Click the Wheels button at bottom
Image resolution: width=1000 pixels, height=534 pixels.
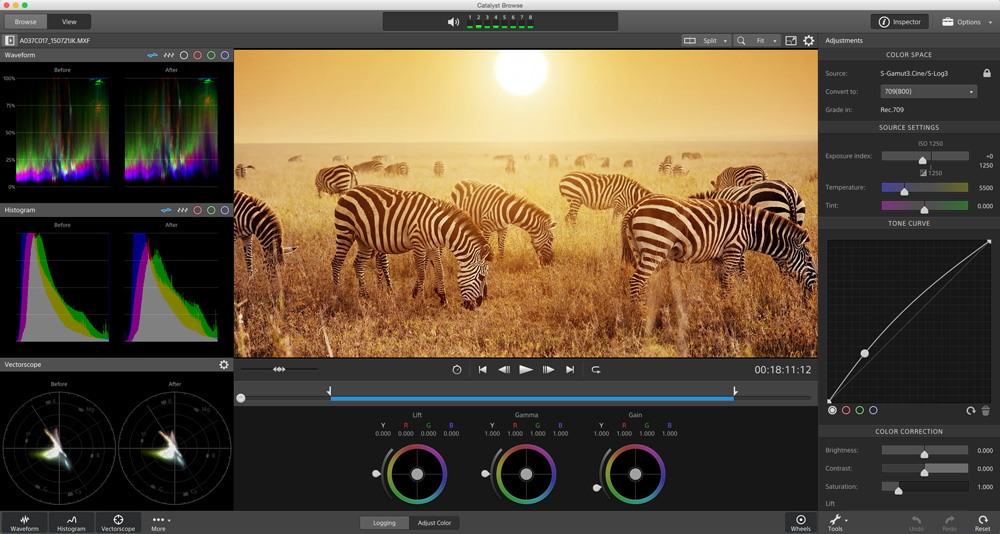point(800,521)
